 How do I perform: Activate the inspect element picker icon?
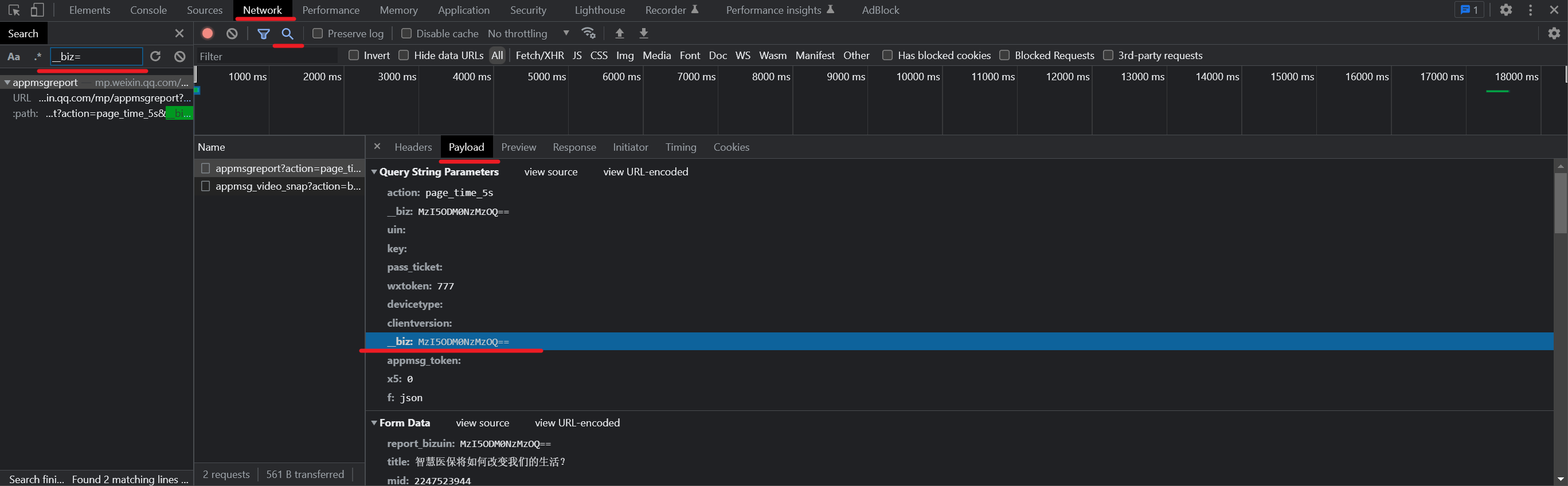[14, 10]
